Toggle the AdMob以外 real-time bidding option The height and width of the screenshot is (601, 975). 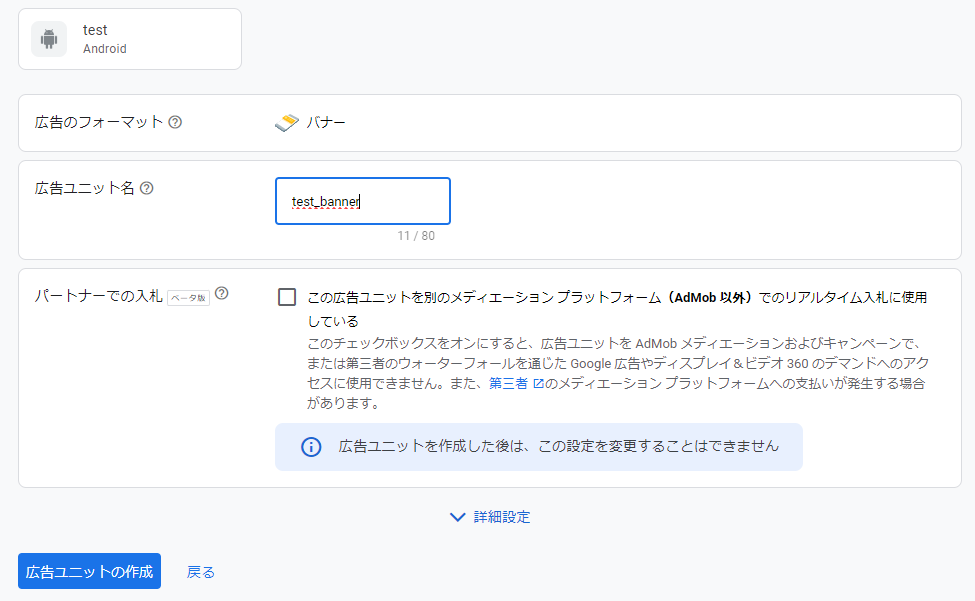[286, 297]
